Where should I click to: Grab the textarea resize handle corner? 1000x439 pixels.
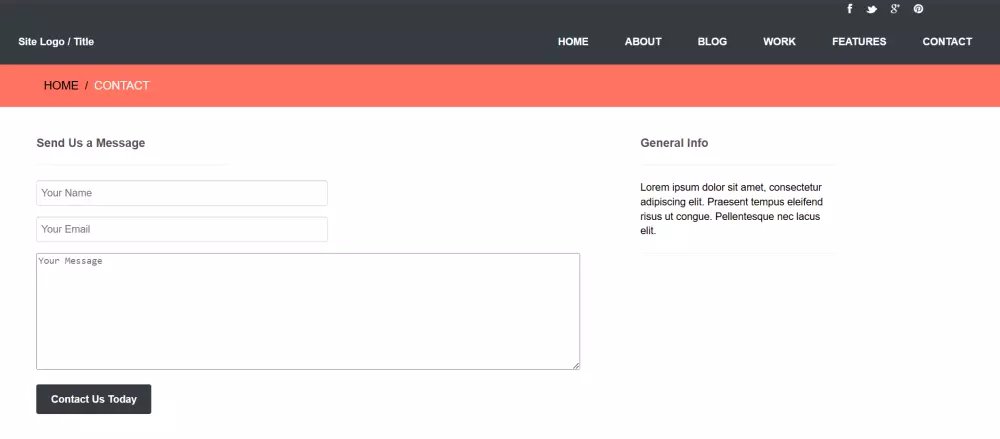coord(576,366)
